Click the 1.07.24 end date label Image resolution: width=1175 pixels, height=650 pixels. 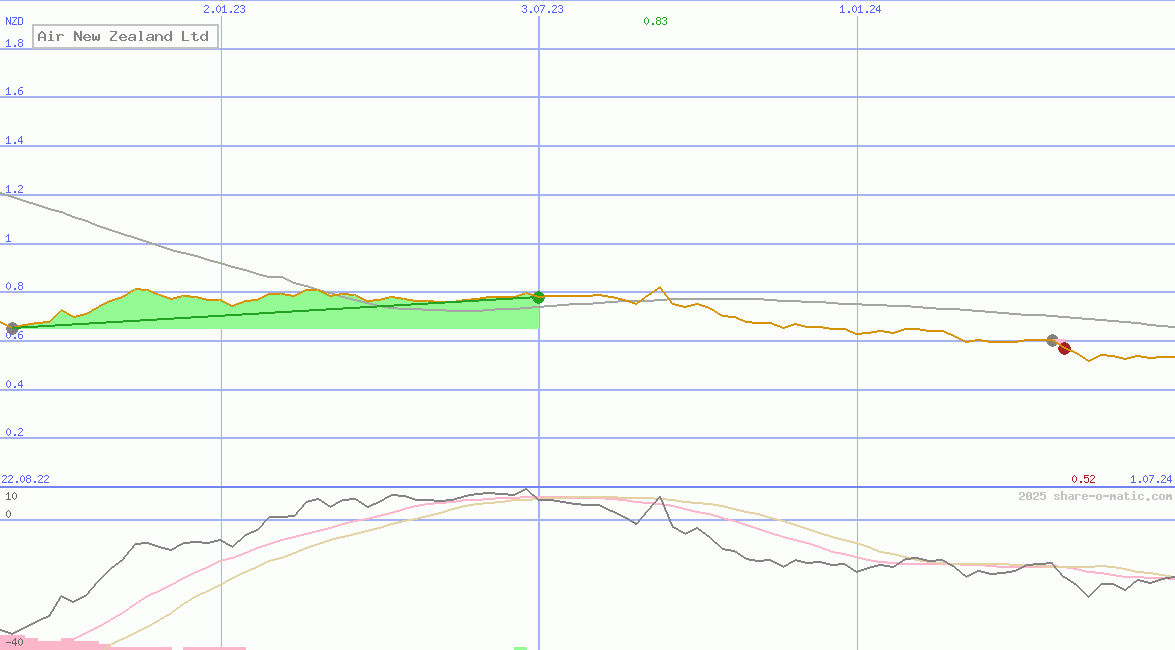click(x=1151, y=479)
